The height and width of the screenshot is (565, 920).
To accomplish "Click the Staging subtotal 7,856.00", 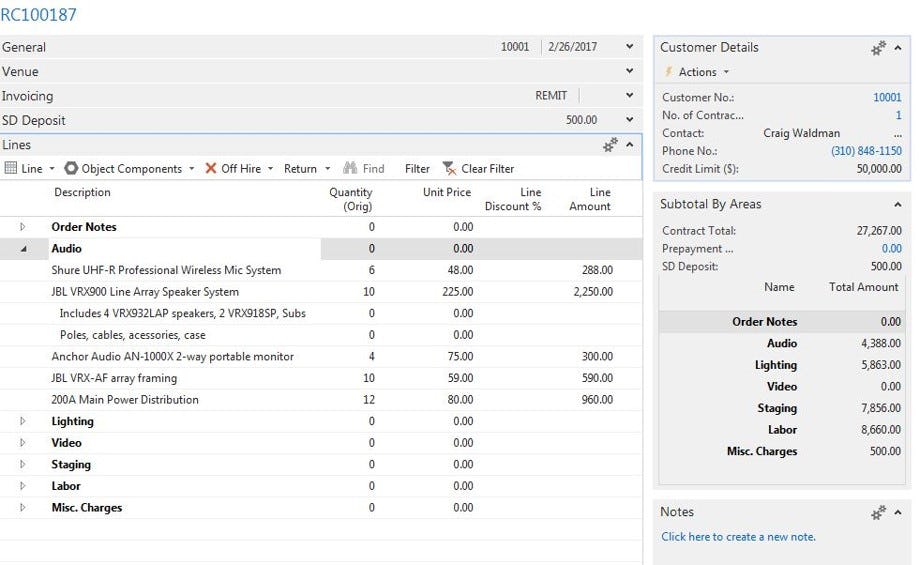I will pyautogui.click(x=881, y=408).
